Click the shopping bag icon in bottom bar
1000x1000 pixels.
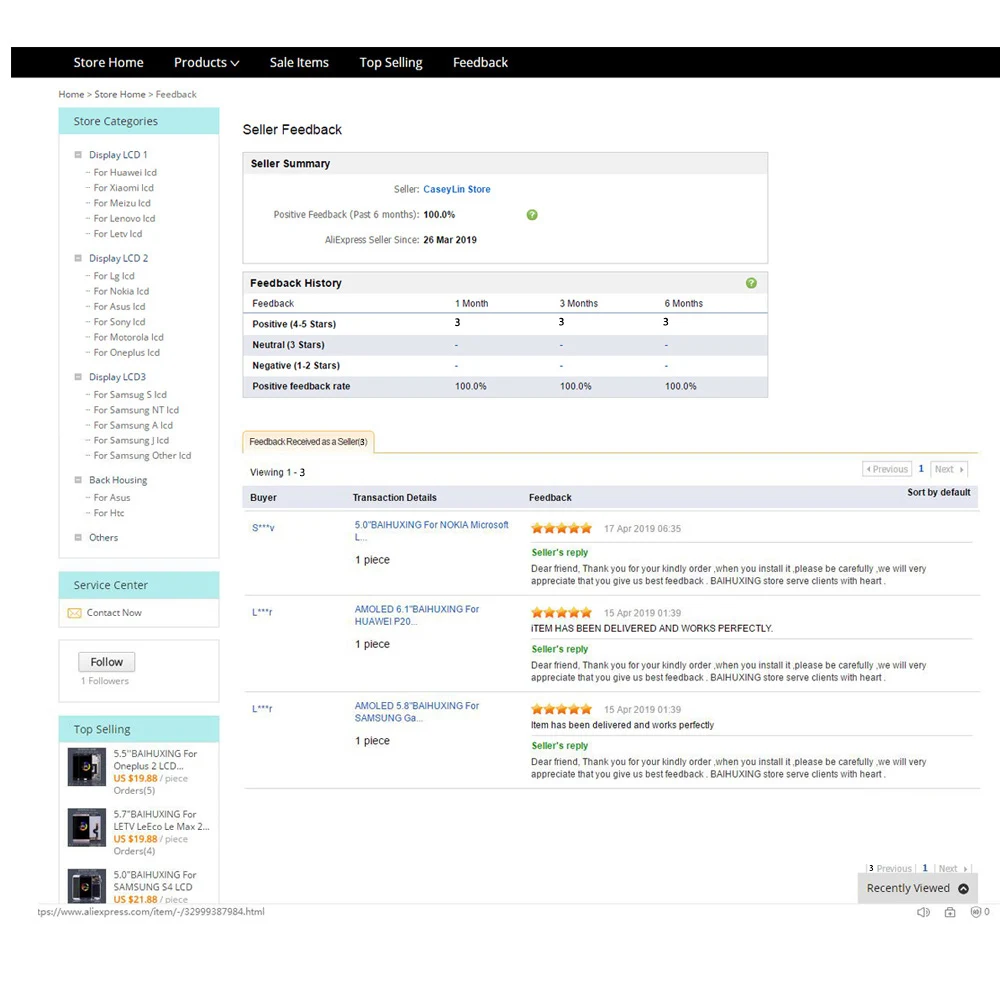click(x=950, y=912)
